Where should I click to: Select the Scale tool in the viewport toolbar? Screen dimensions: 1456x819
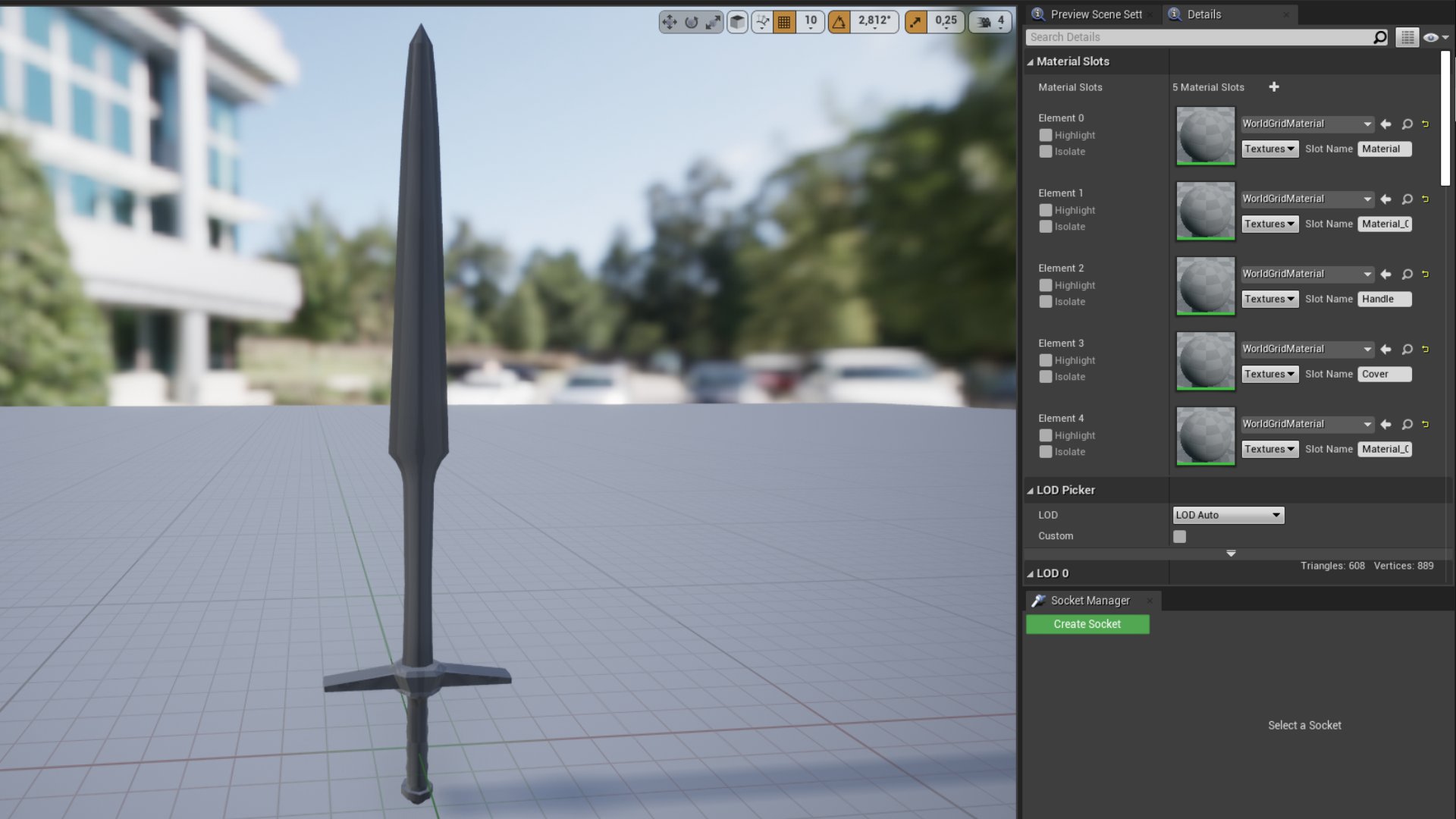[x=712, y=22]
